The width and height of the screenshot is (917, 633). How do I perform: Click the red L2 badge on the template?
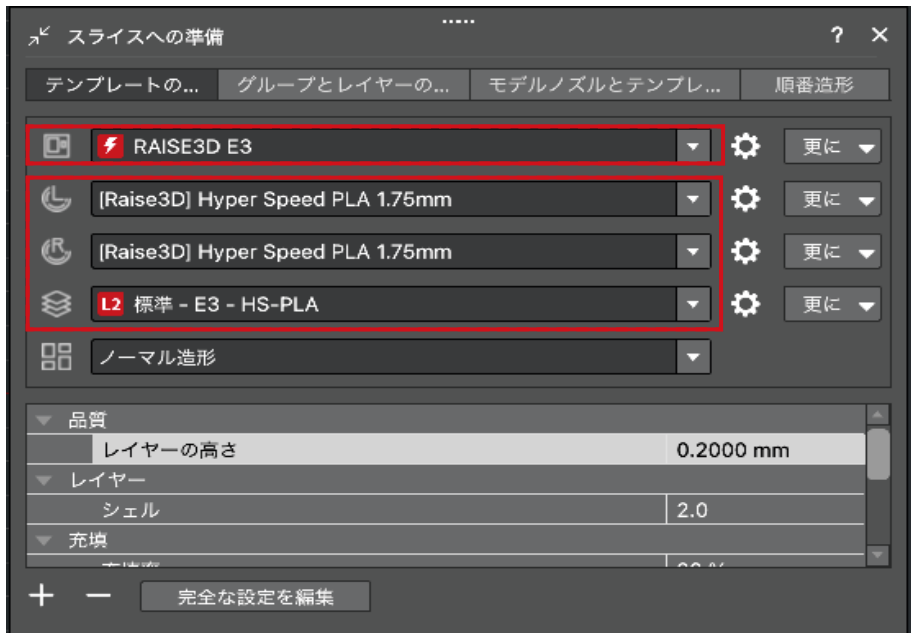click(111, 304)
